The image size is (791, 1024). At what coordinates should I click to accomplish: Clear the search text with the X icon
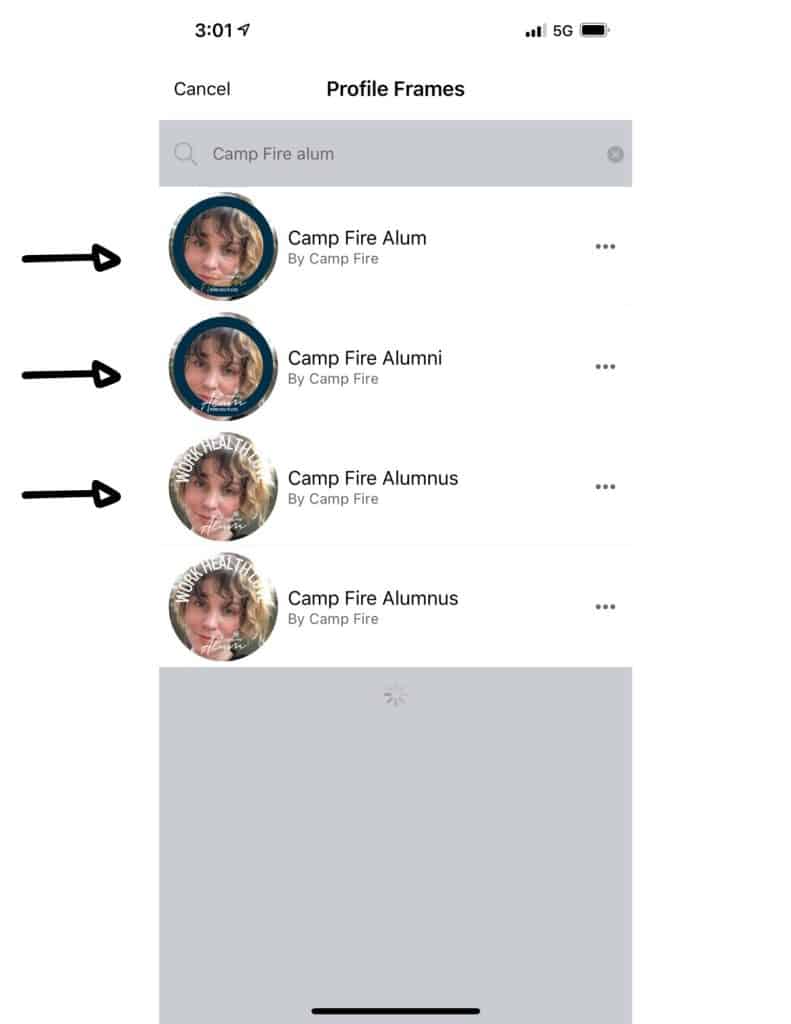point(615,154)
